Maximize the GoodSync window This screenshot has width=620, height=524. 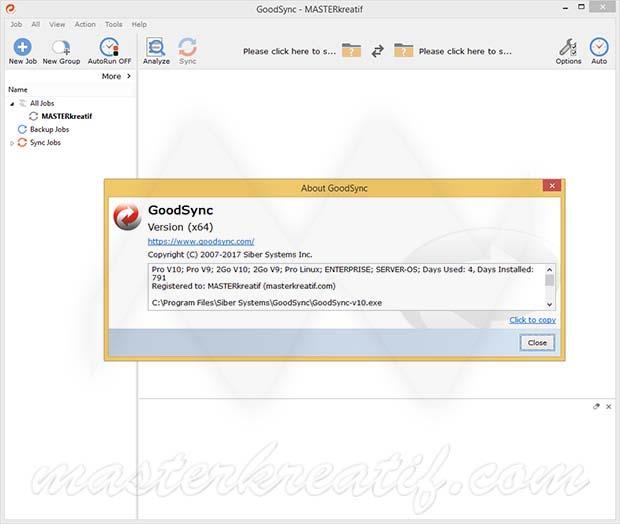tap(581, 7)
